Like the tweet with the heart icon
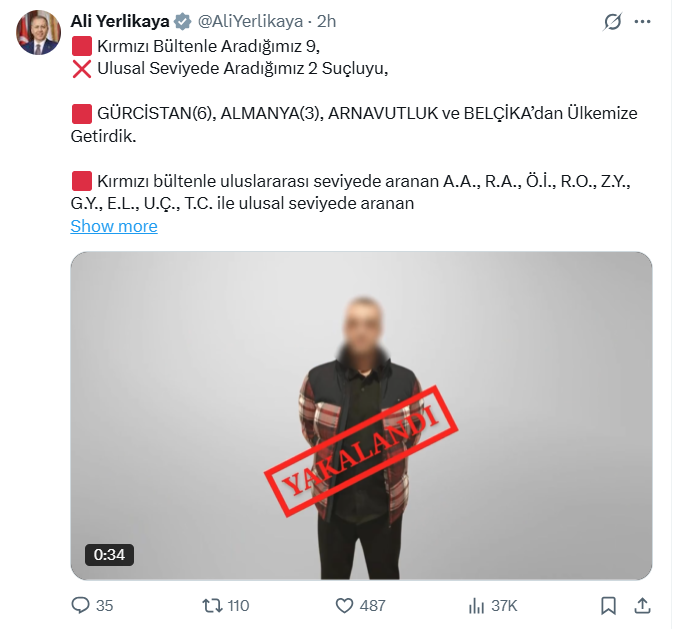Image resolution: width=686 pixels, height=629 pixels. [344, 606]
